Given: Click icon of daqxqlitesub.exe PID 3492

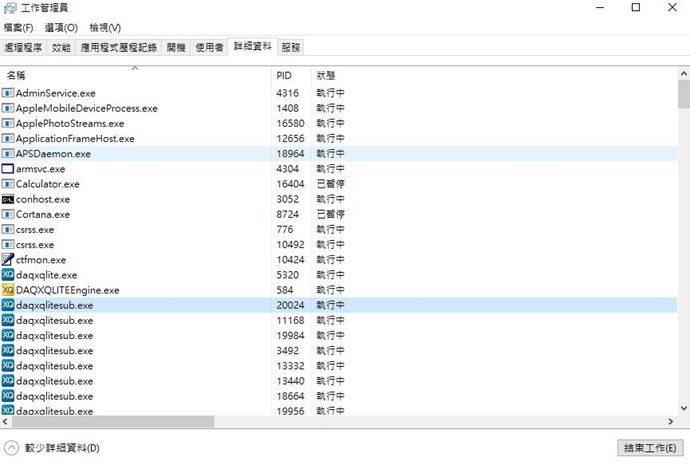Looking at the screenshot, I should pos(8,351).
